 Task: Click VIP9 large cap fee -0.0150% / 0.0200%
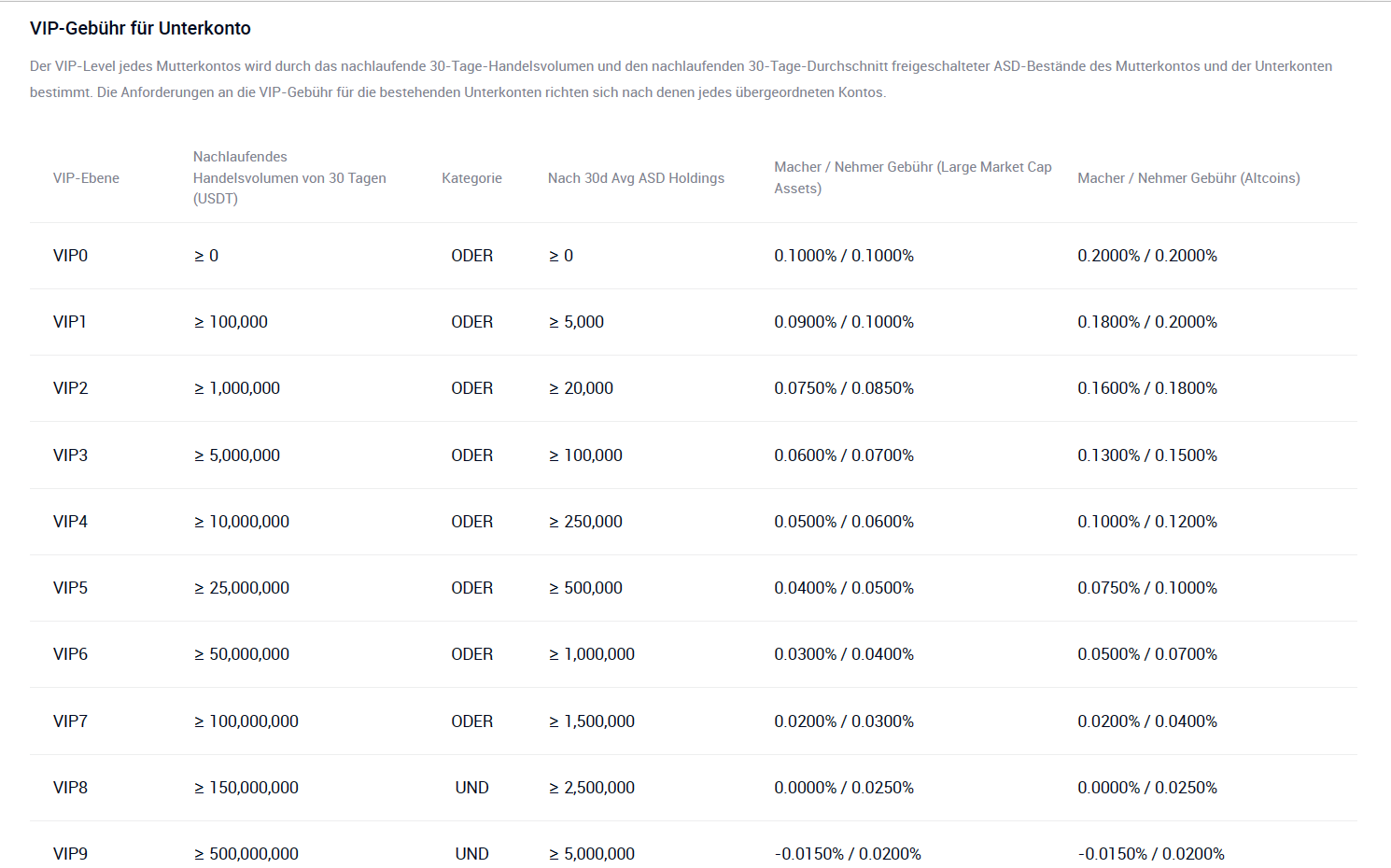[848, 854]
